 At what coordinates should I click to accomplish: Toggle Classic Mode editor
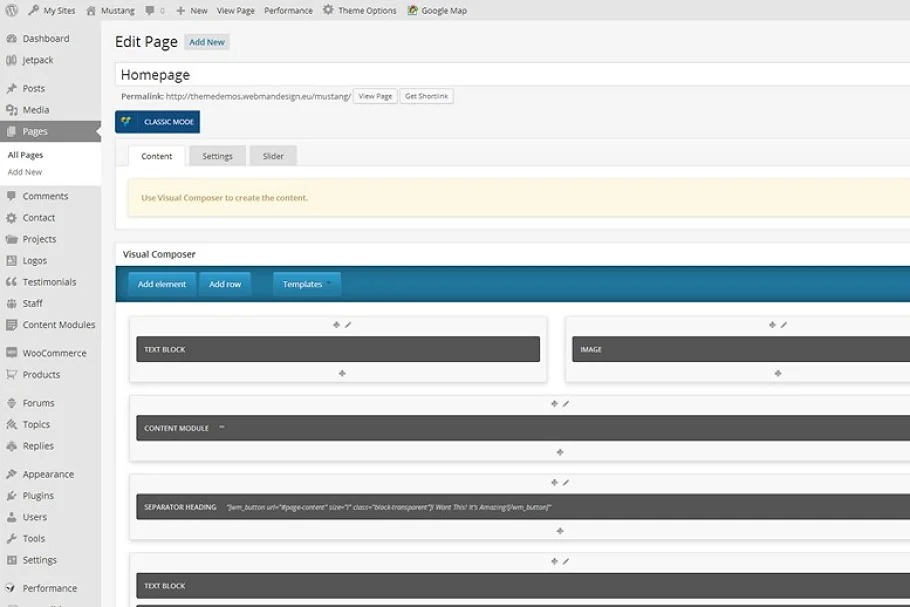(x=158, y=122)
